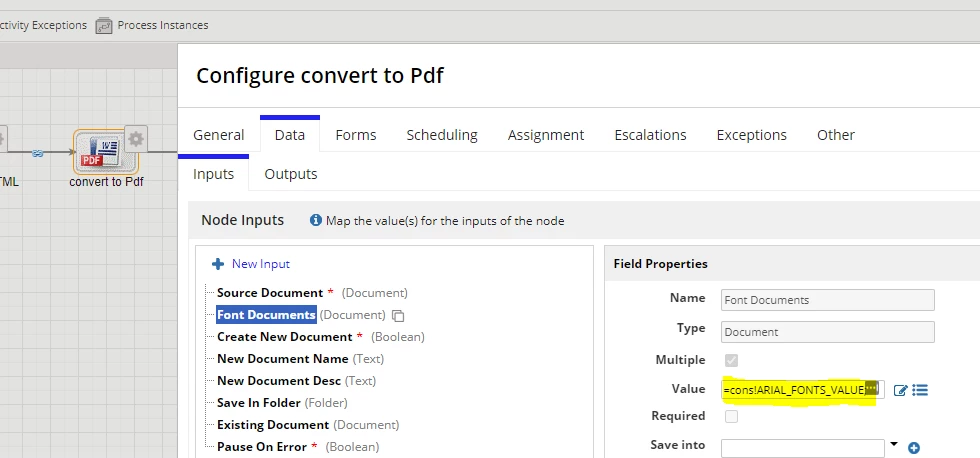Open the Escalations tab

(x=650, y=135)
